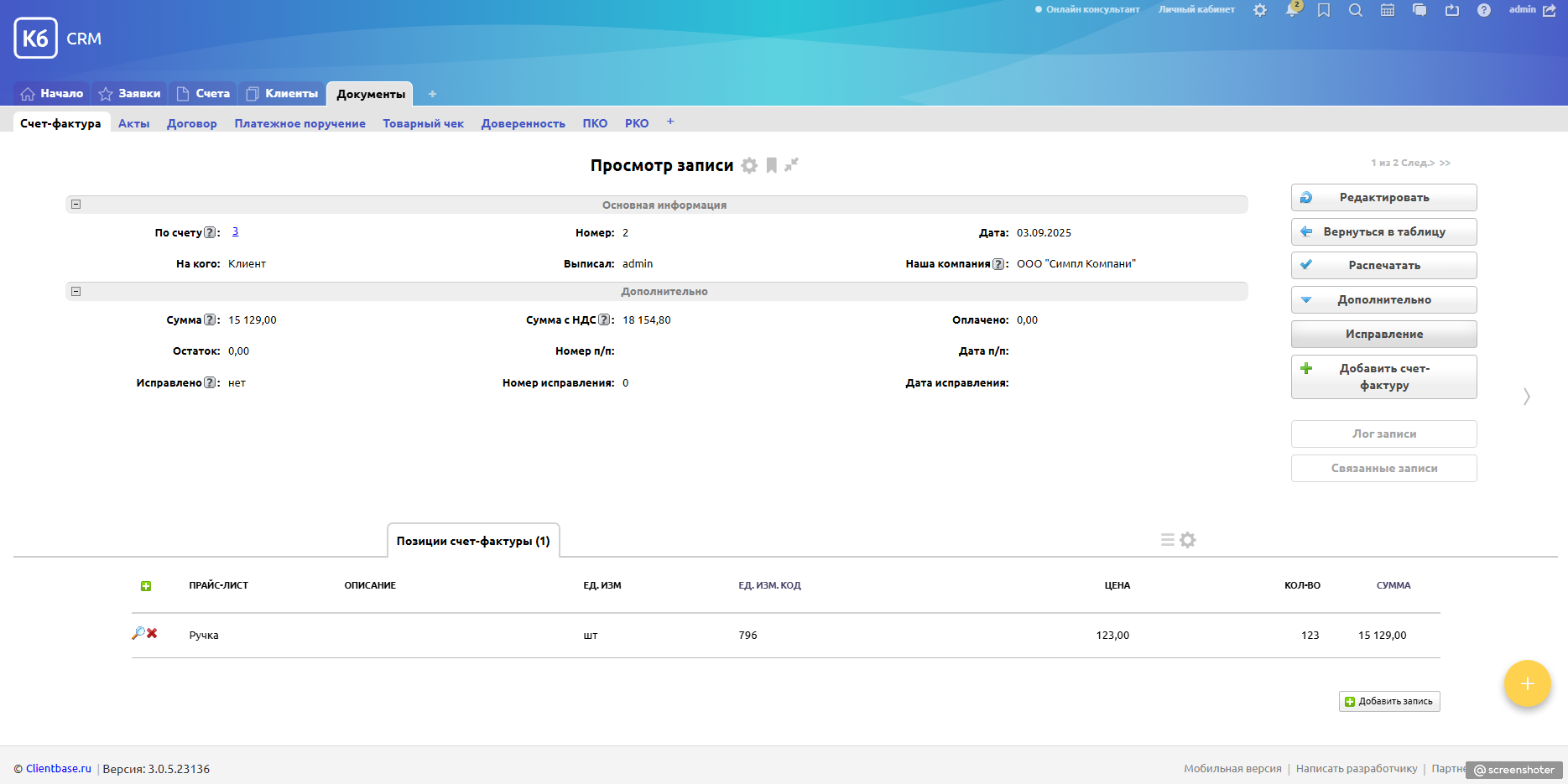Open the Клиенты main tab

pos(283,94)
